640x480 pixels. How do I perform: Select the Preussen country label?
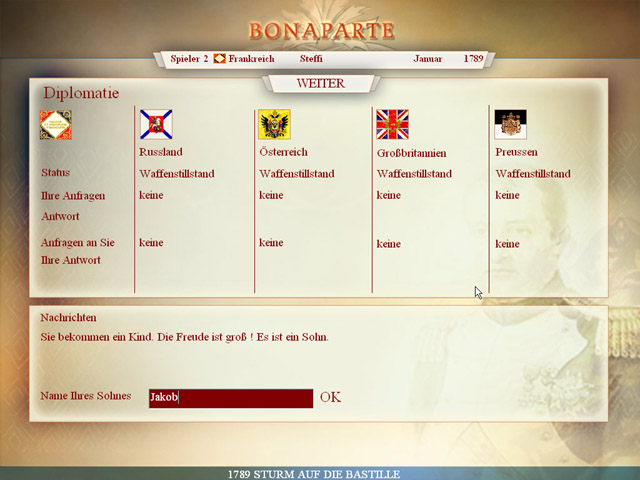click(516, 152)
